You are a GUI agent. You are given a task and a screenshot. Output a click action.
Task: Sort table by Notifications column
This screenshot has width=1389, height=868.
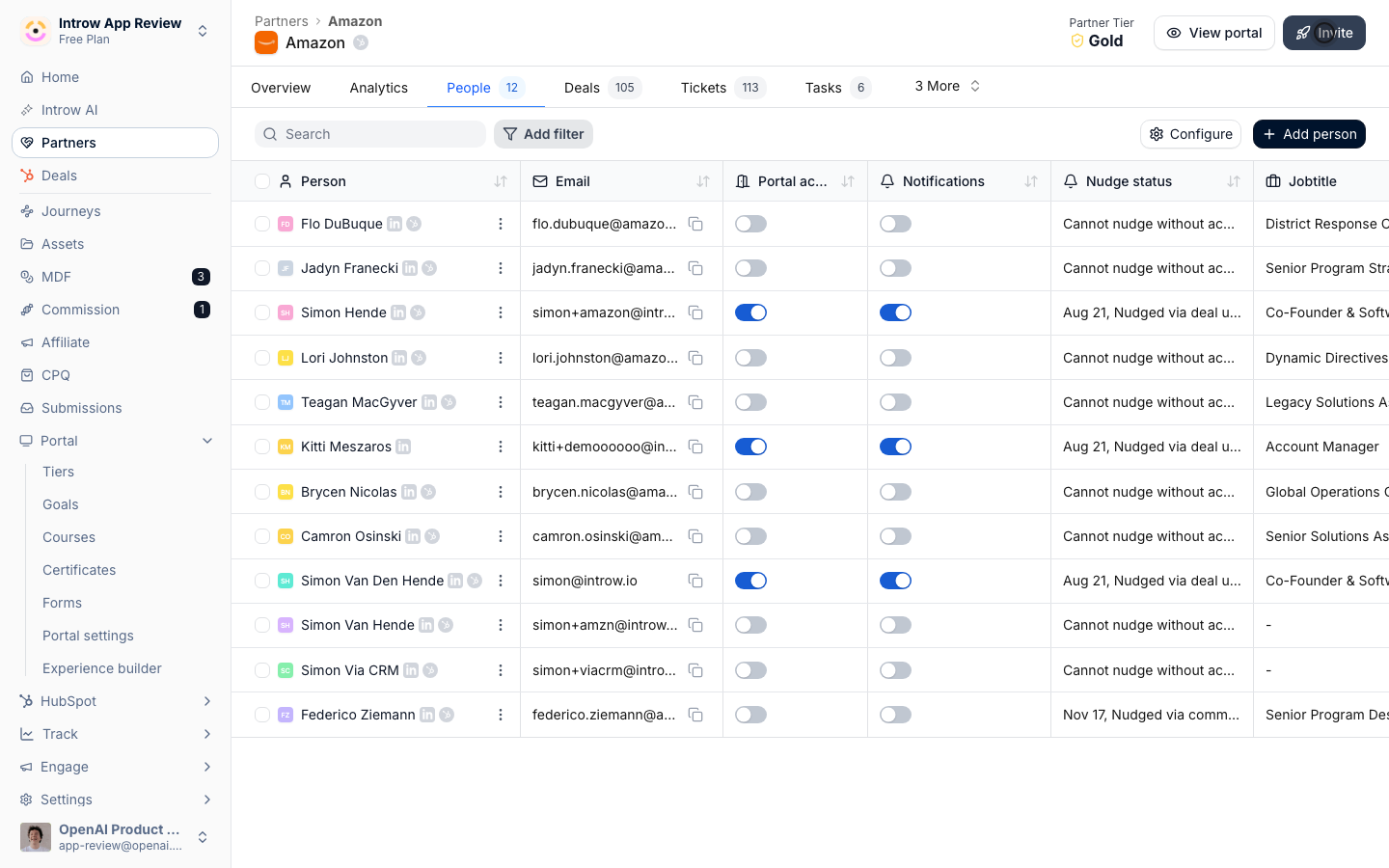pyautogui.click(x=1031, y=181)
